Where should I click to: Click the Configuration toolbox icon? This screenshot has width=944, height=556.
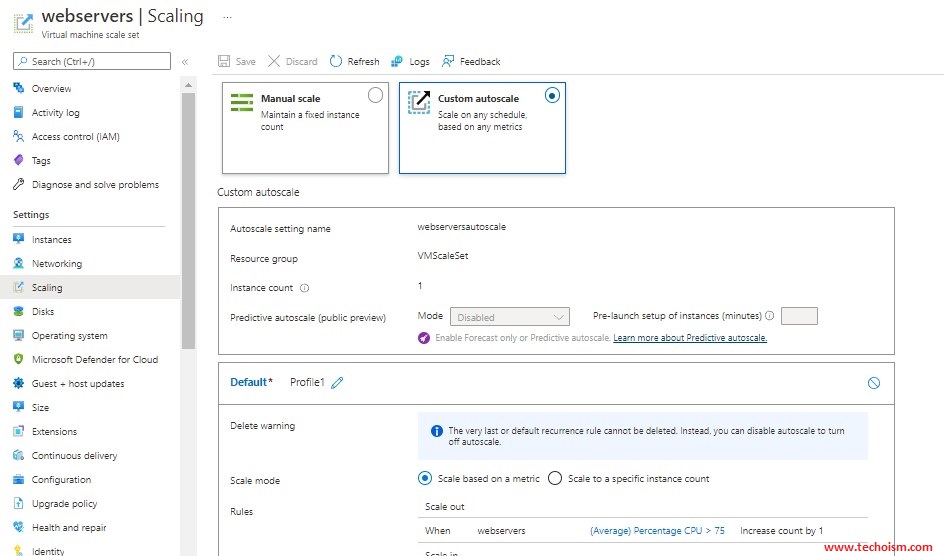click(x=19, y=479)
